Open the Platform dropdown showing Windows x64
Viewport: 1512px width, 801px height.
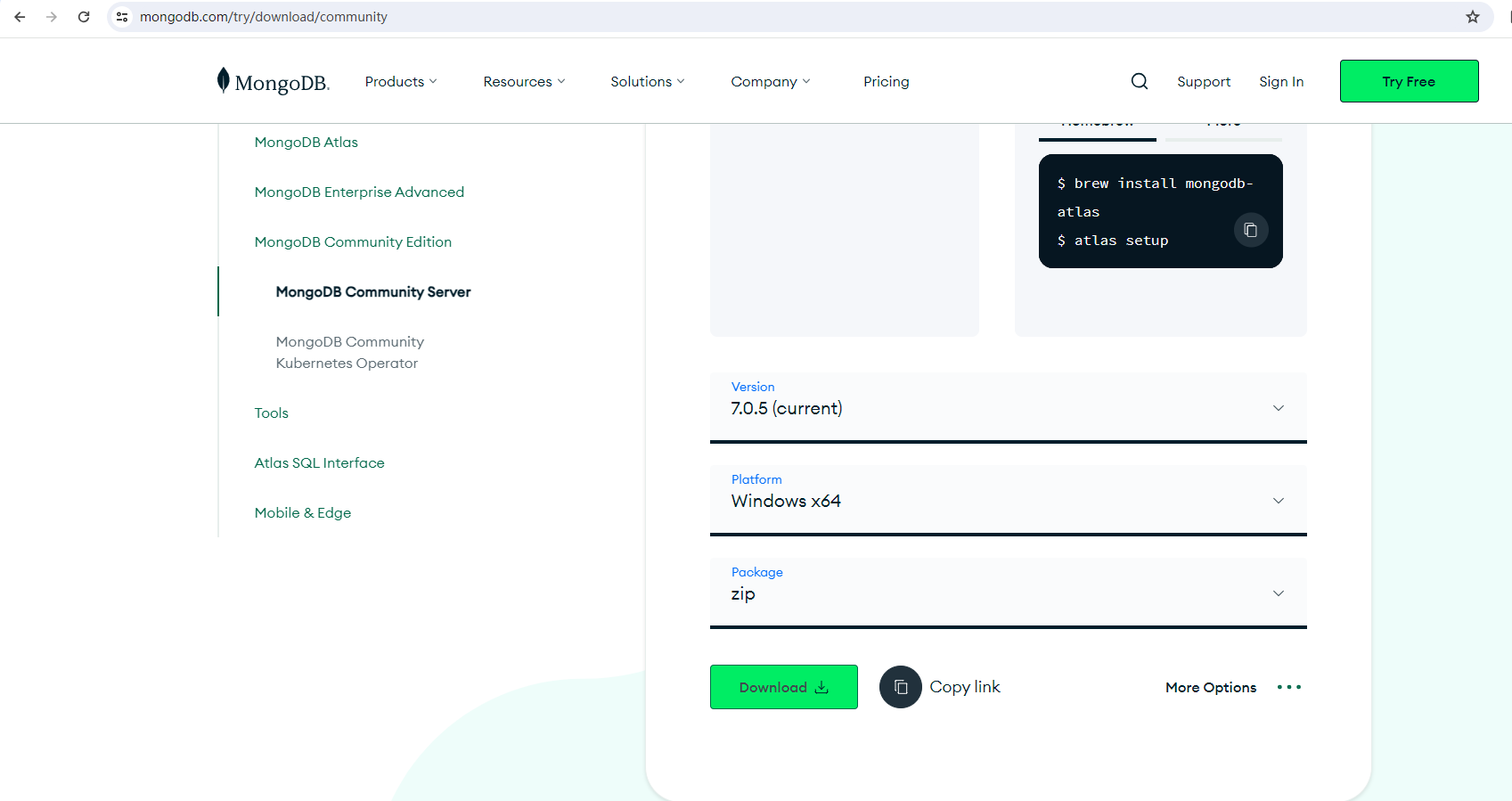pyautogui.click(x=1009, y=500)
